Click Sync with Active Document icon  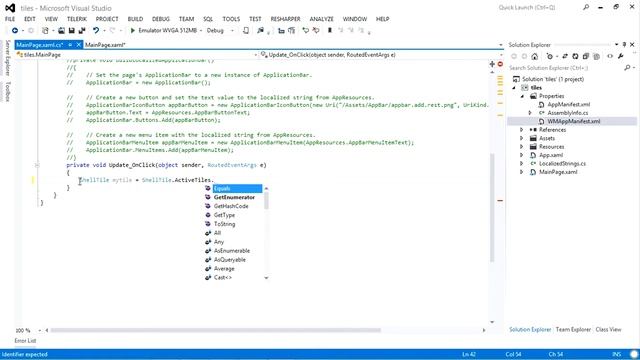[x=565, y=56]
